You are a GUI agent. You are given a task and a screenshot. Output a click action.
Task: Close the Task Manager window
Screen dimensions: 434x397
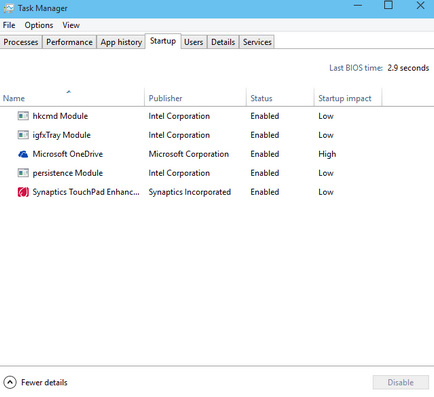421,5
